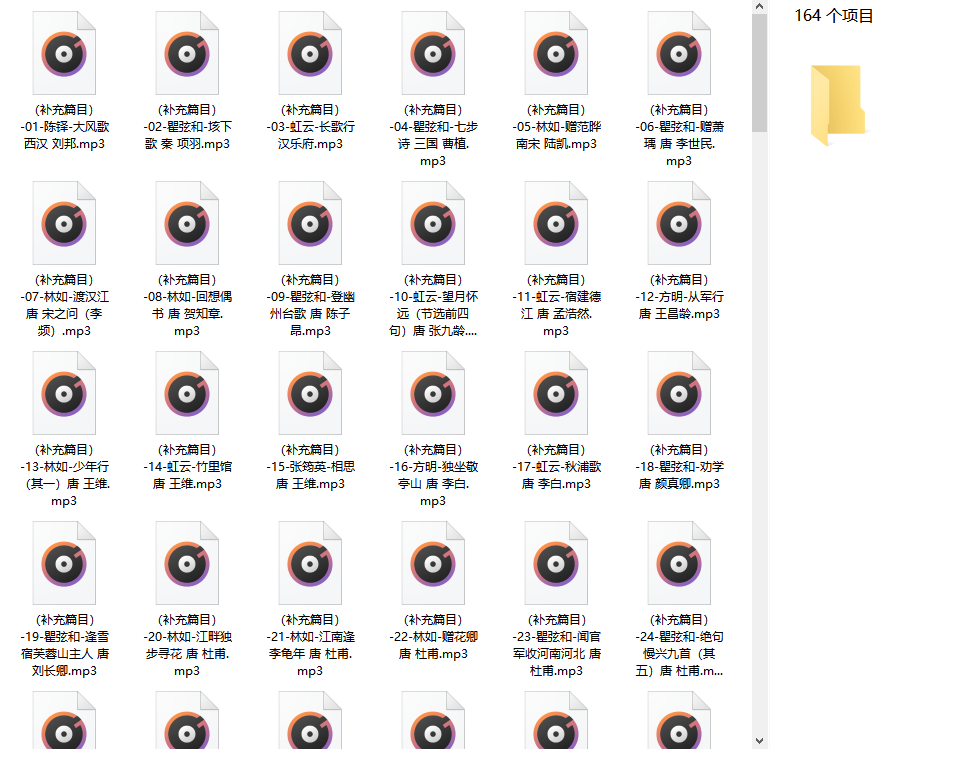This screenshot has width=956, height=763.
Task: Click the vertical scrollbar thumb
Action: point(759,73)
